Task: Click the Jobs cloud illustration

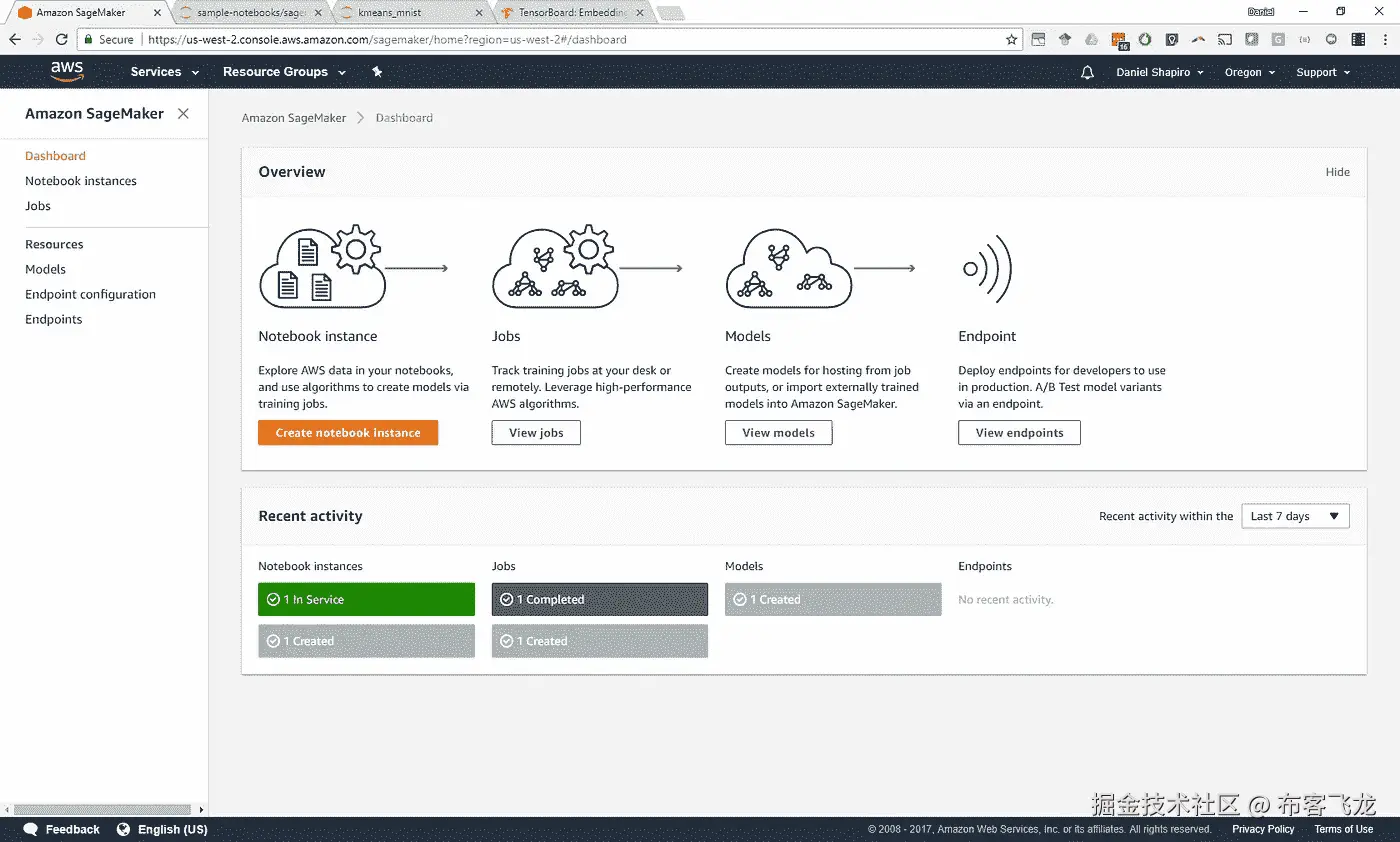Action: 556,266
